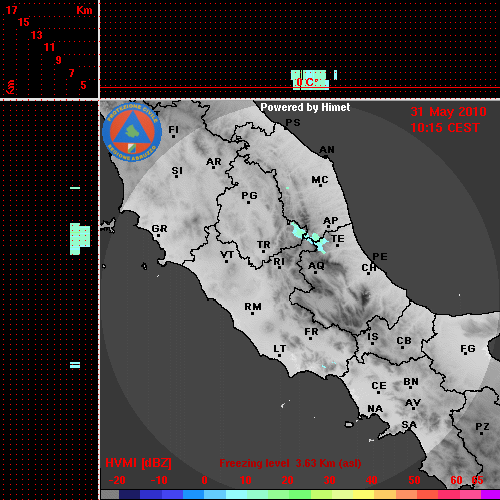Click the Powered by Himet text
Screen dimensions: 500x500
tap(305, 107)
